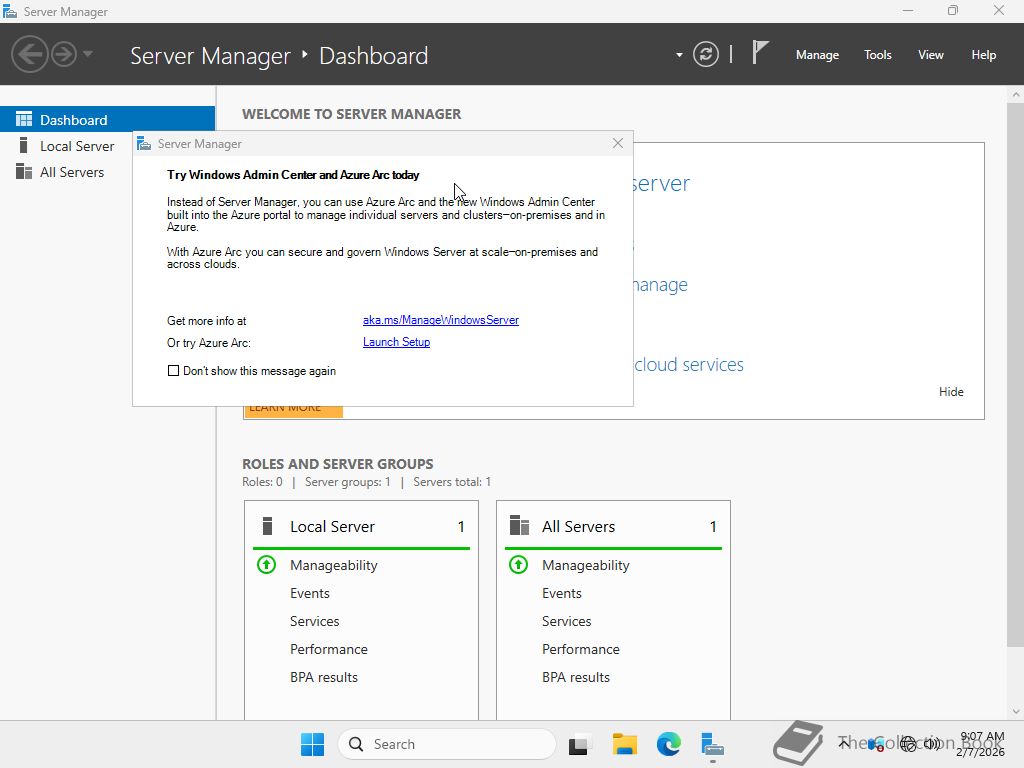Open the notifications flag icon
This screenshot has width=1024, height=768.
click(760, 54)
